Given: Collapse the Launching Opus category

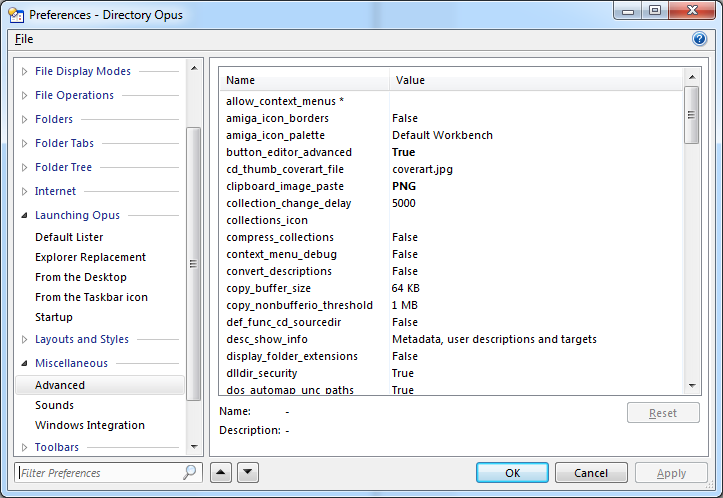Looking at the screenshot, I should 24,215.
